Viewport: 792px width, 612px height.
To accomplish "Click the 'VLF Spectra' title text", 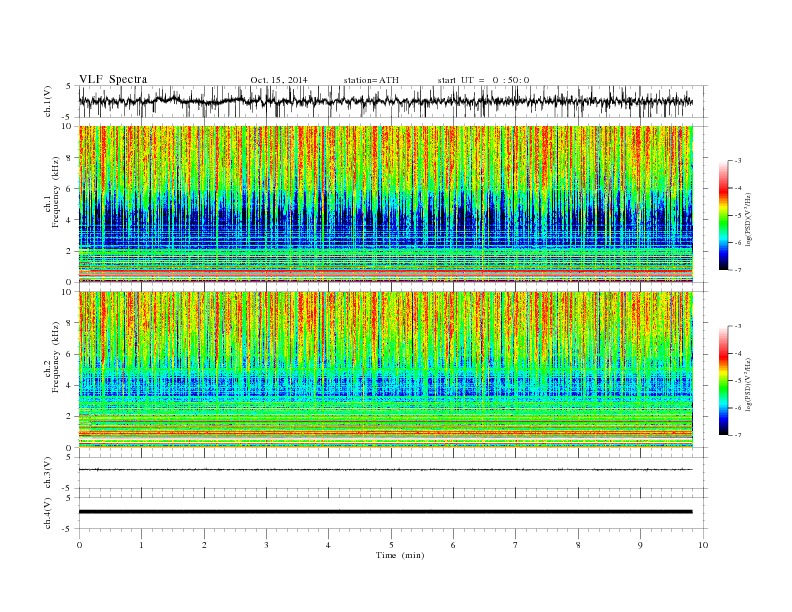I will tap(113, 79).
